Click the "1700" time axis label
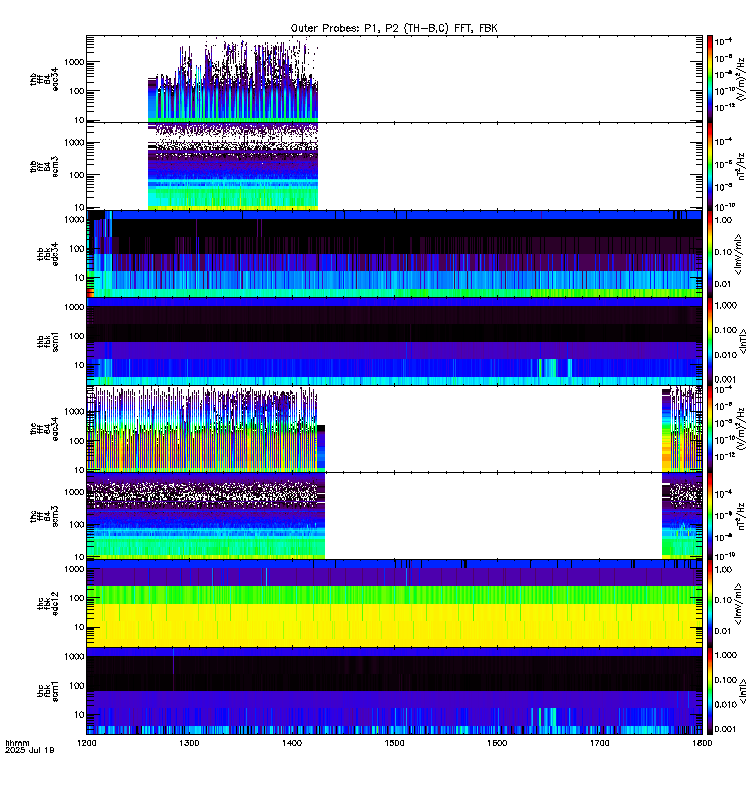The width and height of the screenshot is (750, 800). click(x=599, y=743)
